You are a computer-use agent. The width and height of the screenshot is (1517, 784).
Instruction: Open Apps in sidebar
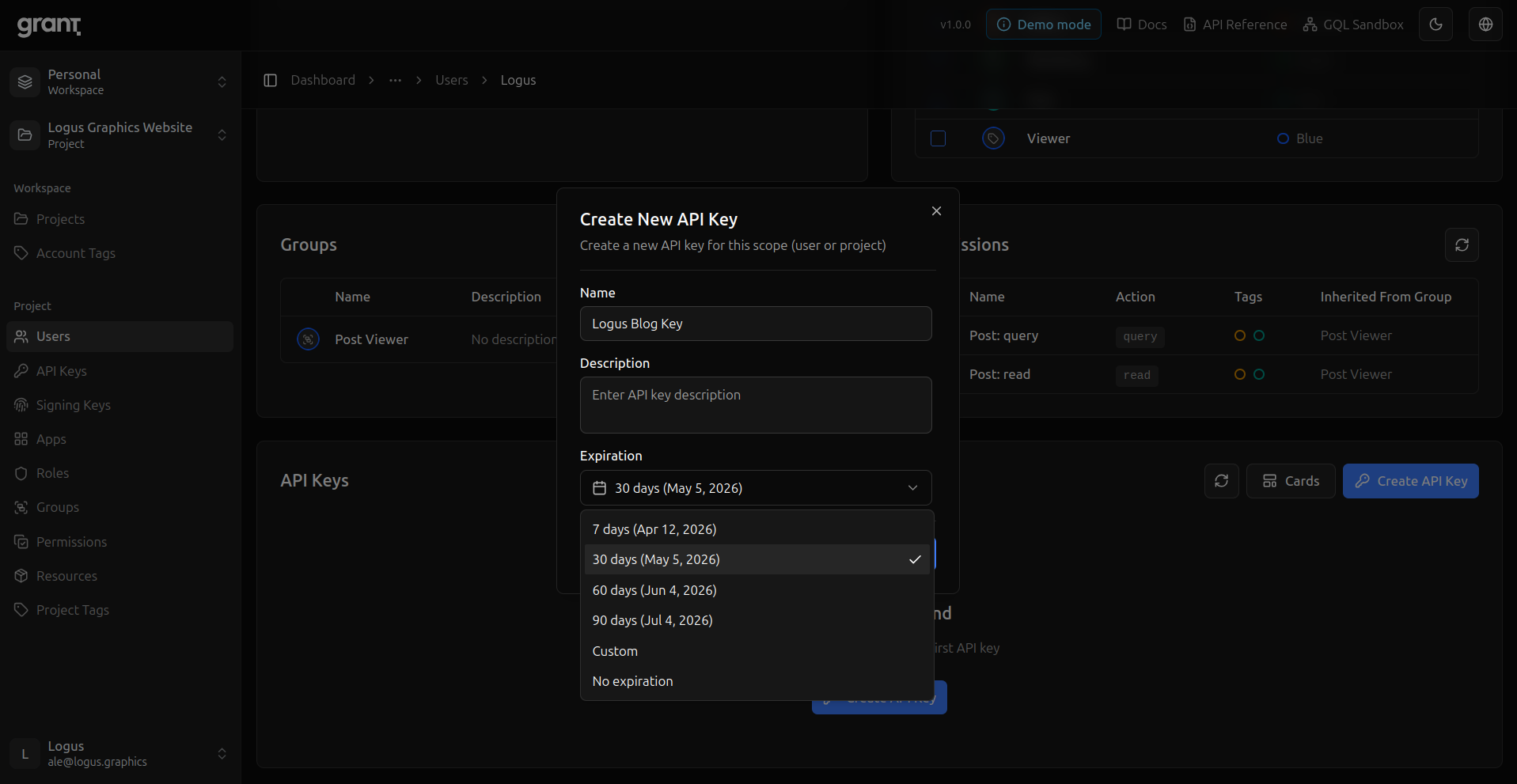point(119,439)
